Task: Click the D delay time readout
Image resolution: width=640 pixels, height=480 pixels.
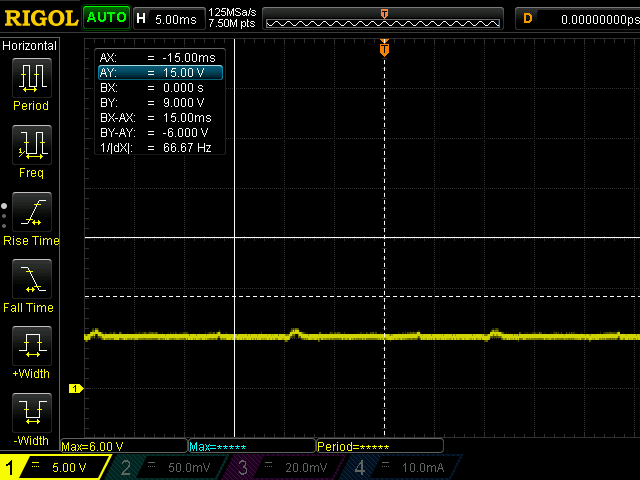Action: [577, 18]
